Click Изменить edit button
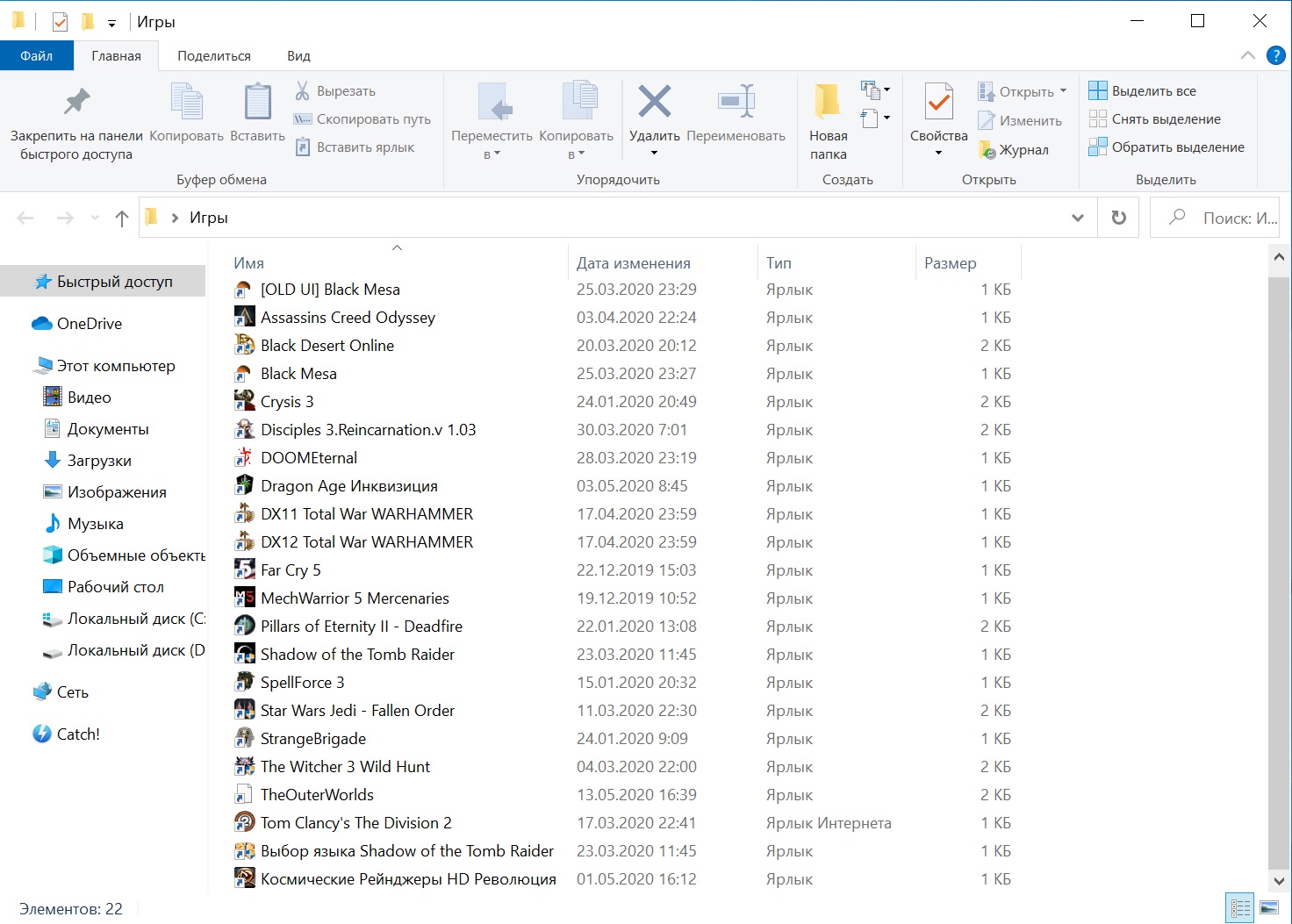1292x924 pixels. (1020, 121)
